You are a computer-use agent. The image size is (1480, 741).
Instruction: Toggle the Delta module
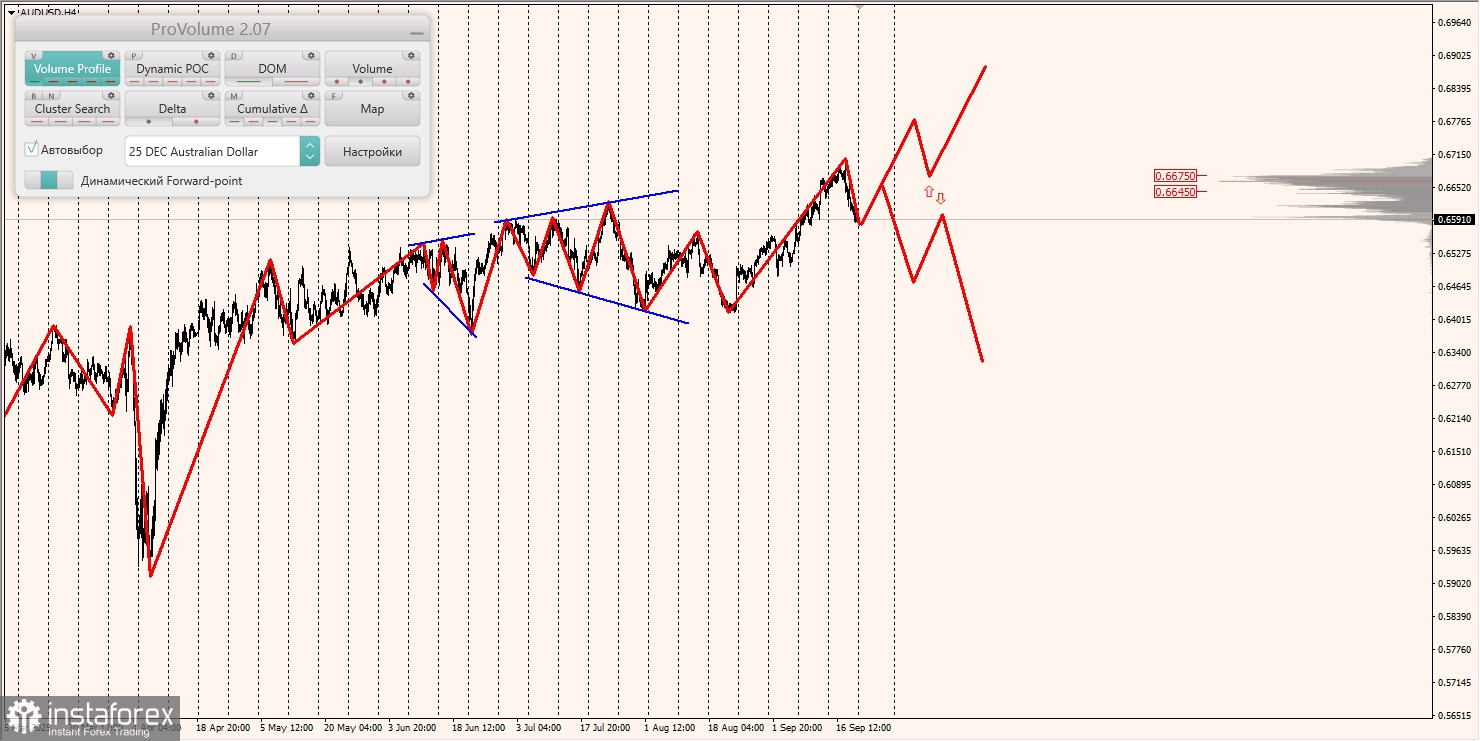pyautogui.click(x=172, y=109)
